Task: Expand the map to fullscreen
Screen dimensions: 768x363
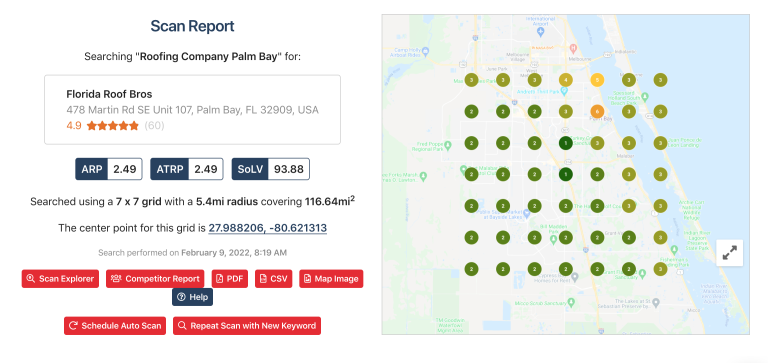Action: pyautogui.click(x=730, y=253)
